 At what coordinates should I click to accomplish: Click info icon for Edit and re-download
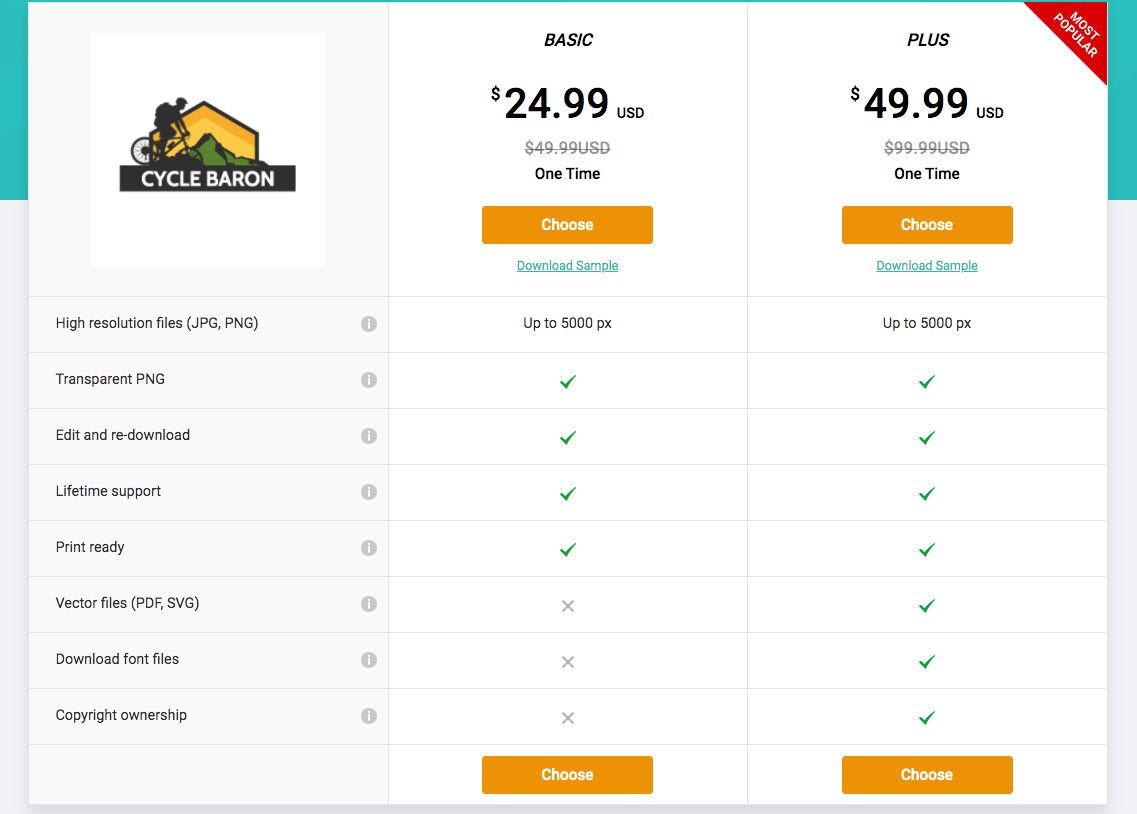point(369,436)
